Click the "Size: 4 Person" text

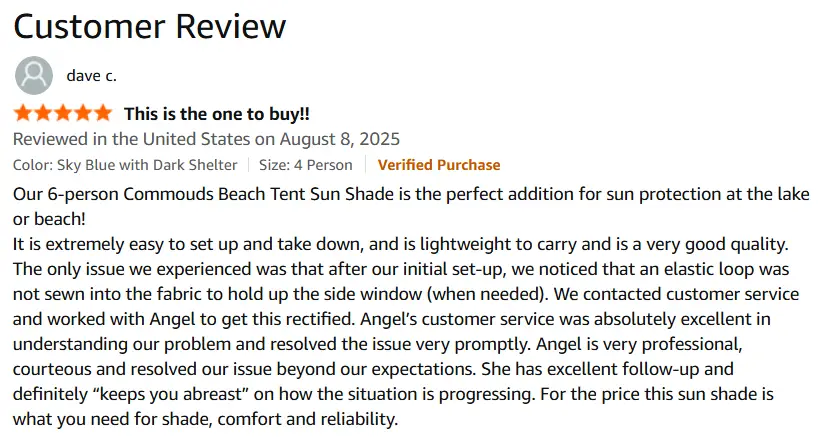305,165
